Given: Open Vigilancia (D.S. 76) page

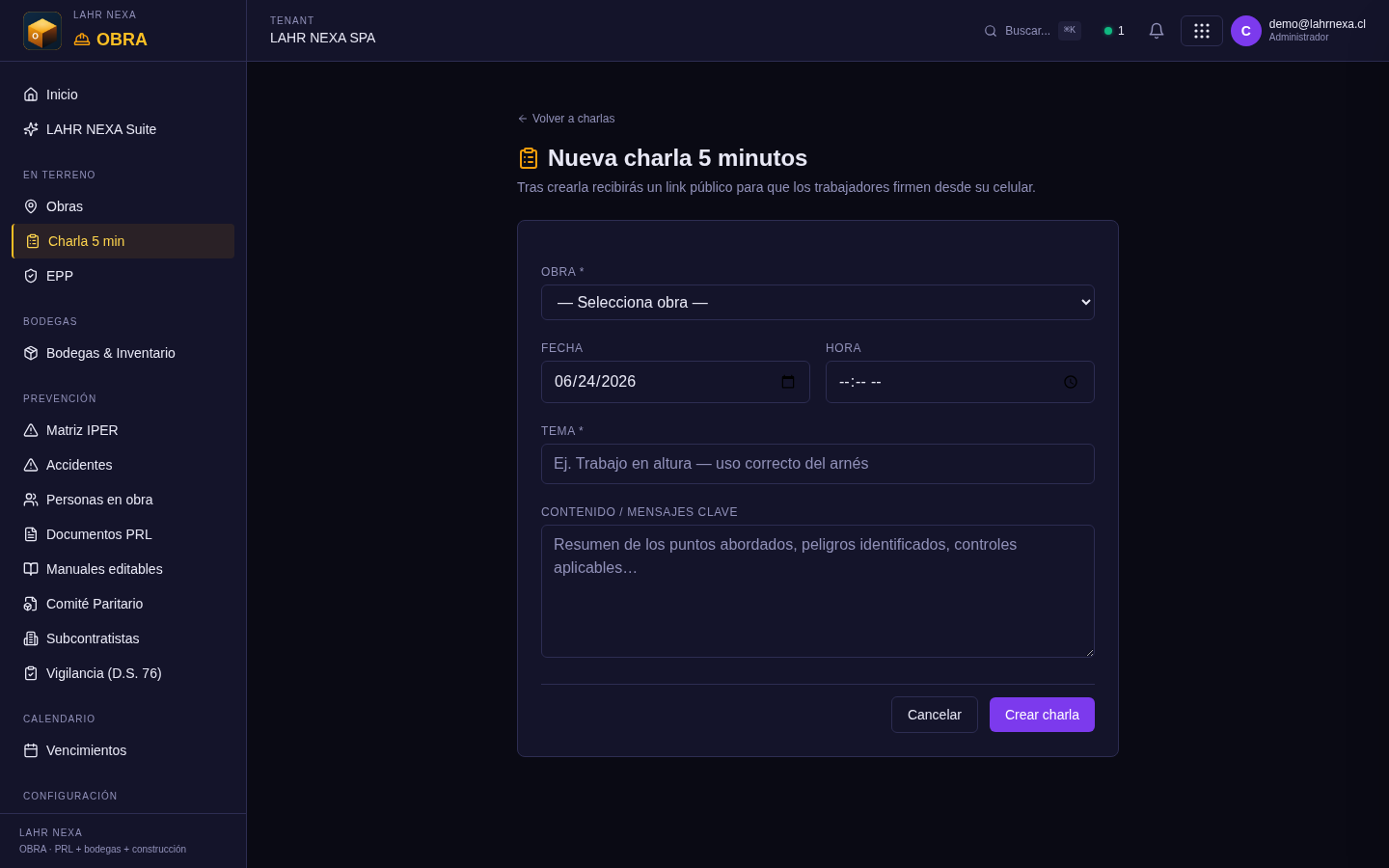Looking at the screenshot, I should [123, 673].
